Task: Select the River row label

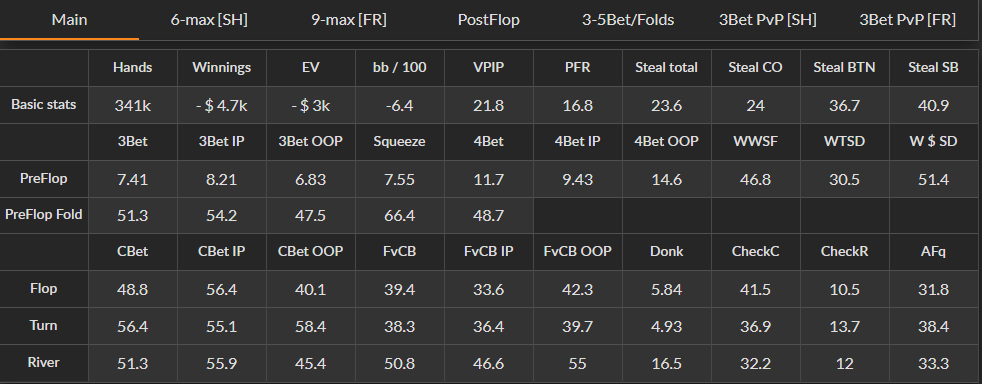Action: [x=44, y=363]
